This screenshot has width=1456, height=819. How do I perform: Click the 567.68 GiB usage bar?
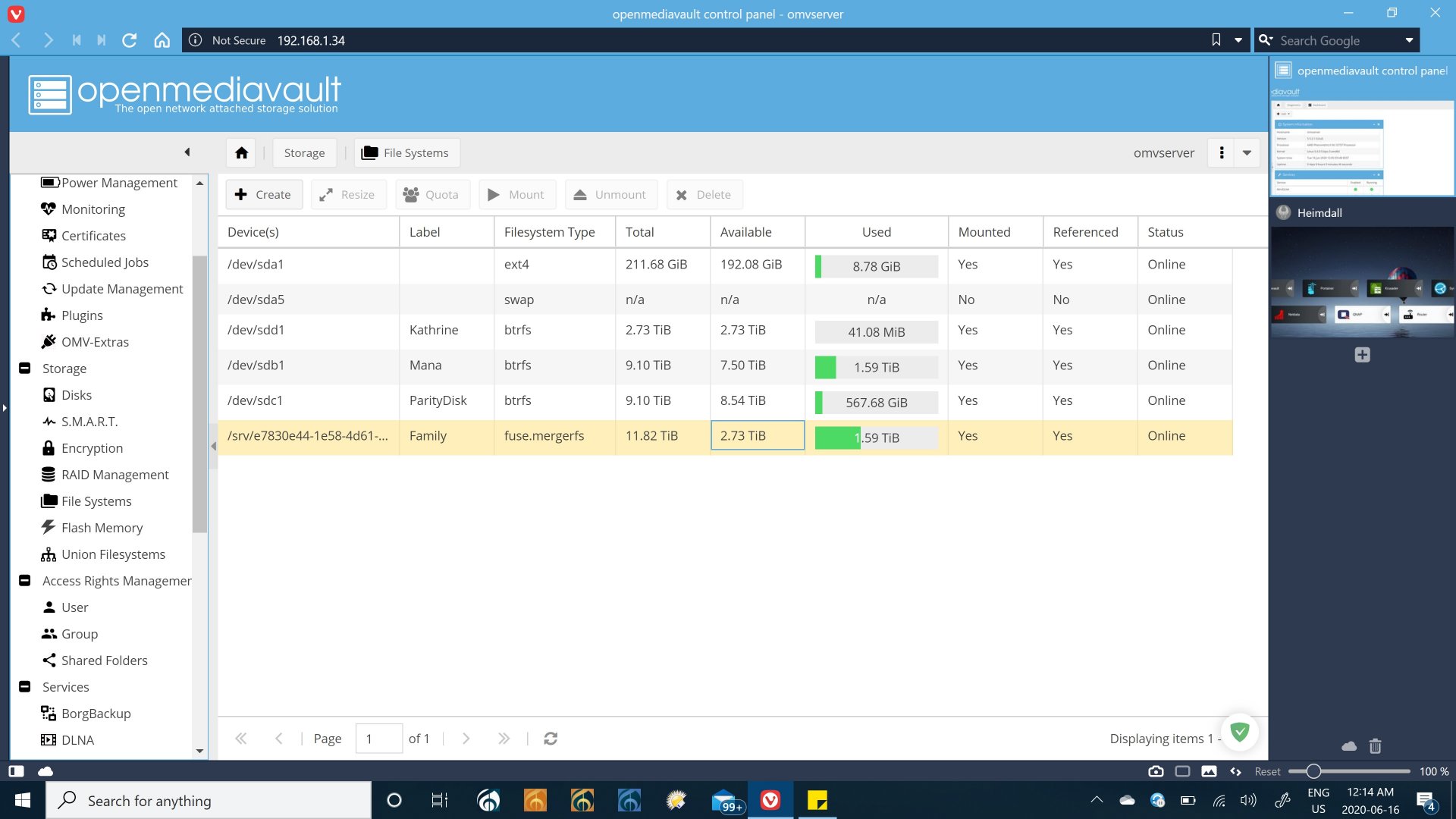[876, 403]
